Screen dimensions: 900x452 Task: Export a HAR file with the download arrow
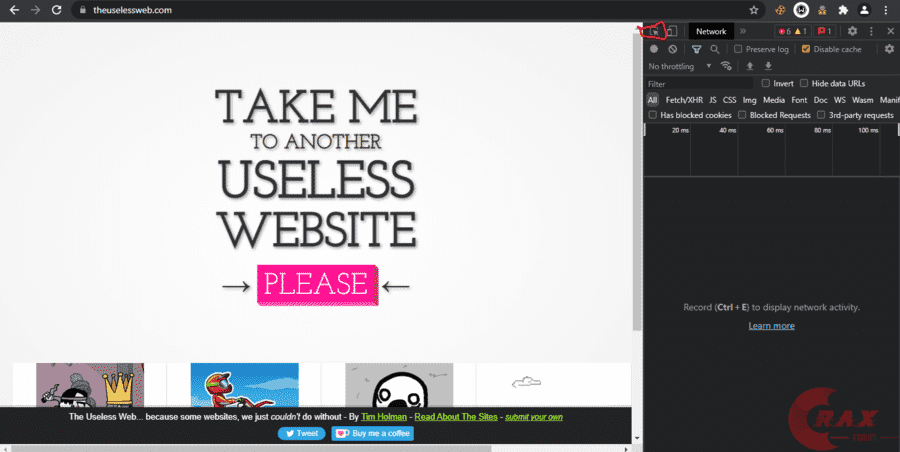point(768,67)
